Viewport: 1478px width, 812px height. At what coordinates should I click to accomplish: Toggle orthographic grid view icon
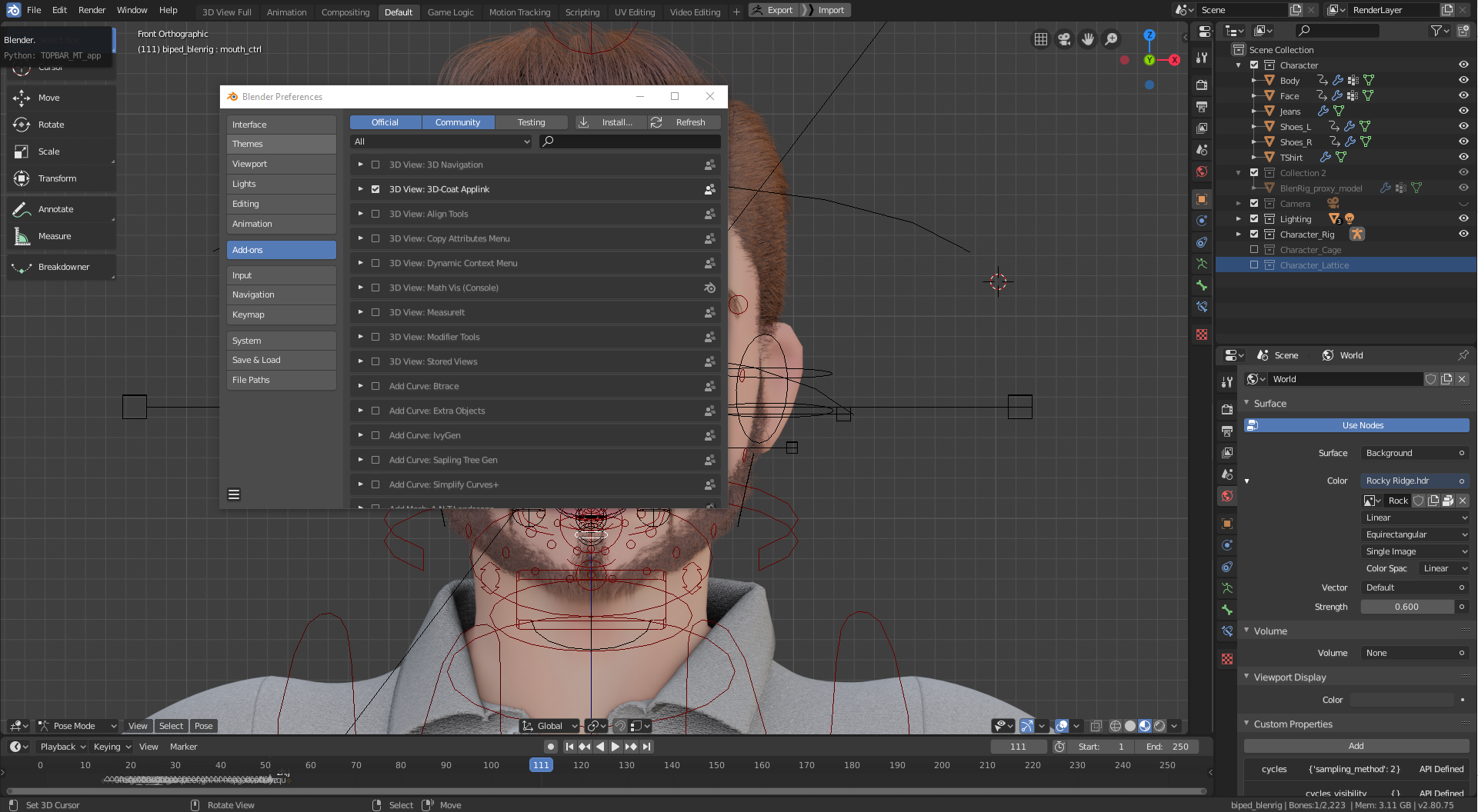[1040, 39]
